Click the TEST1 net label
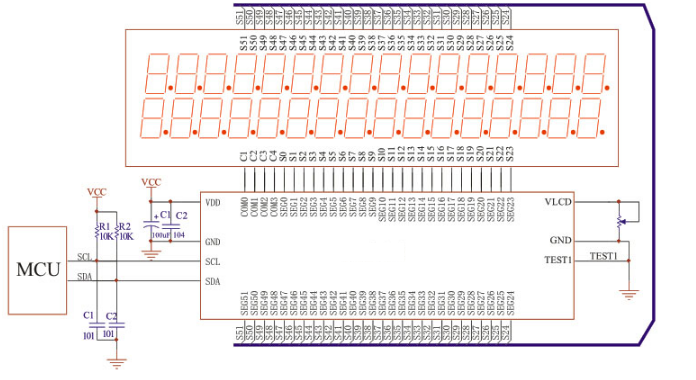The image size is (696, 380). coord(604,256)
